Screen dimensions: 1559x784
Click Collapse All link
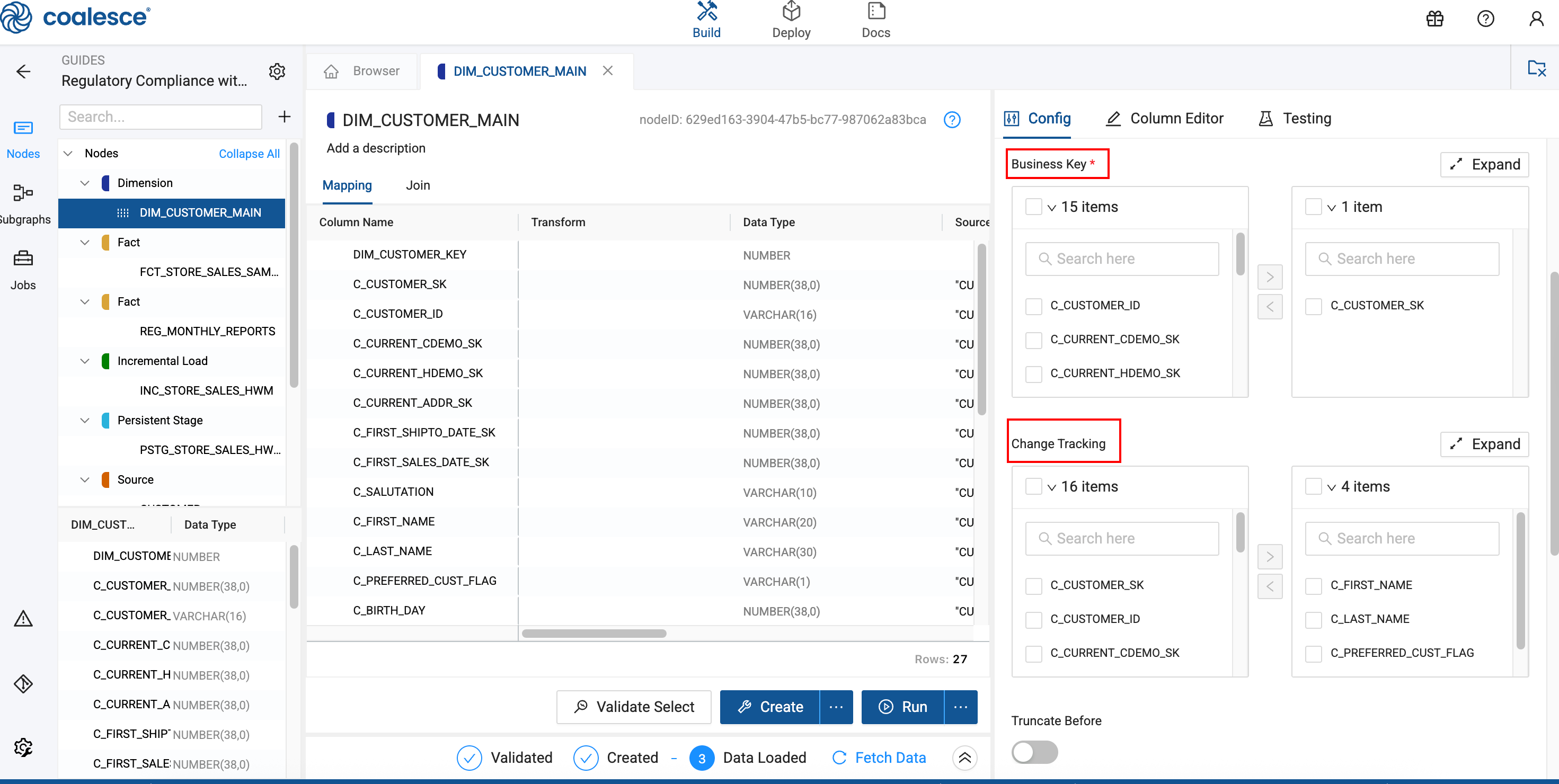[x=249, y=154]
